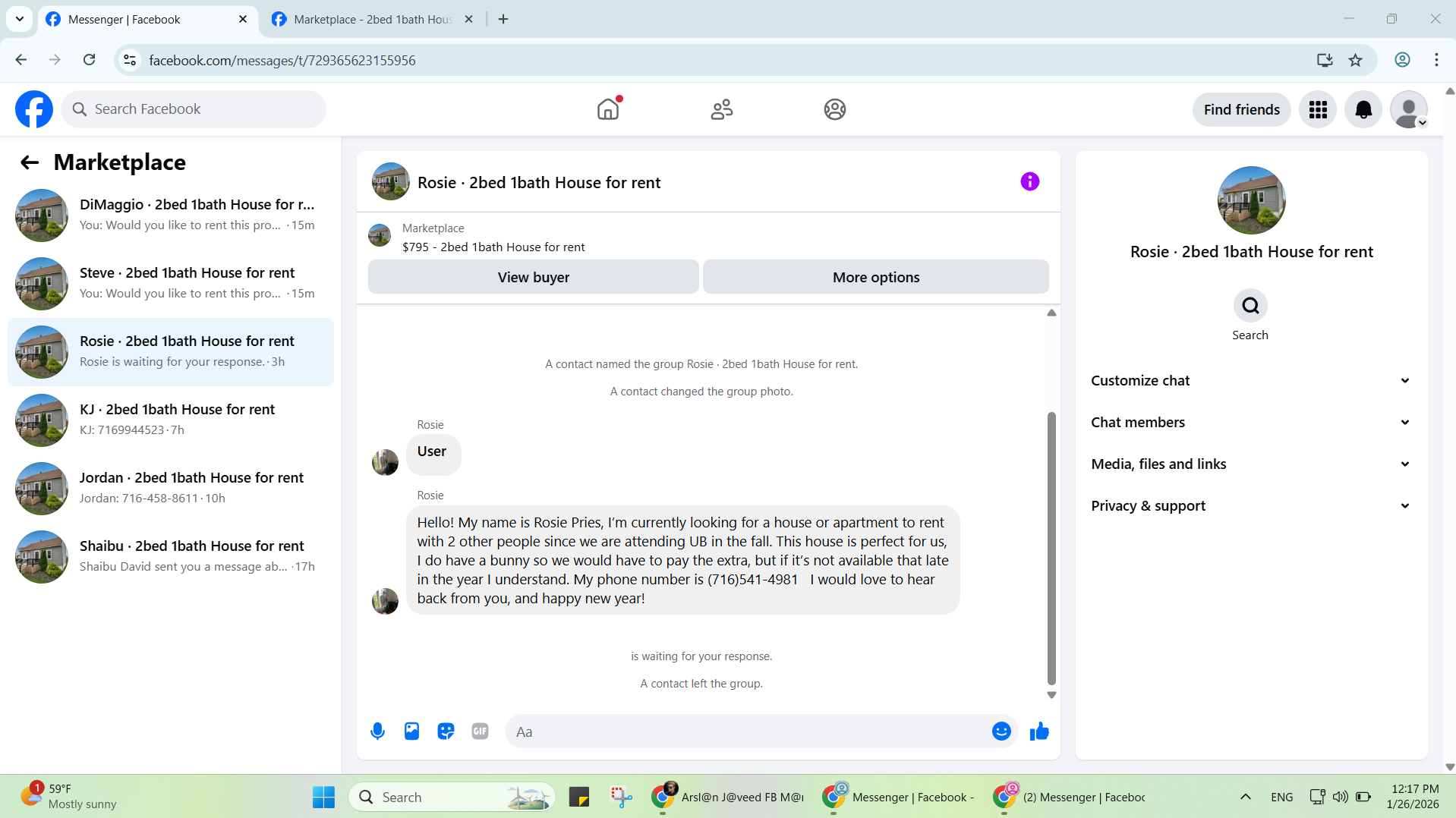The width and height of the screenshot is (1456, 818).
Task: Click the chat scroll-up arrow
Action: 1051,313
